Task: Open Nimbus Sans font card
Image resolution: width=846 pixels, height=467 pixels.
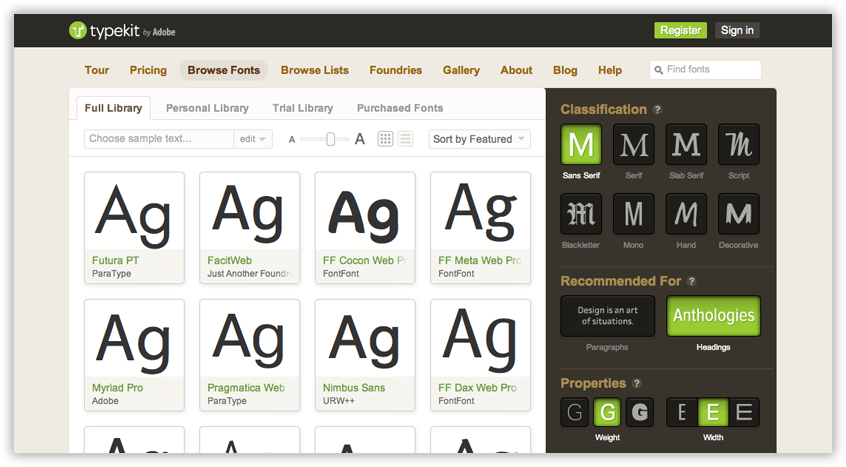Action: (365, 355)
